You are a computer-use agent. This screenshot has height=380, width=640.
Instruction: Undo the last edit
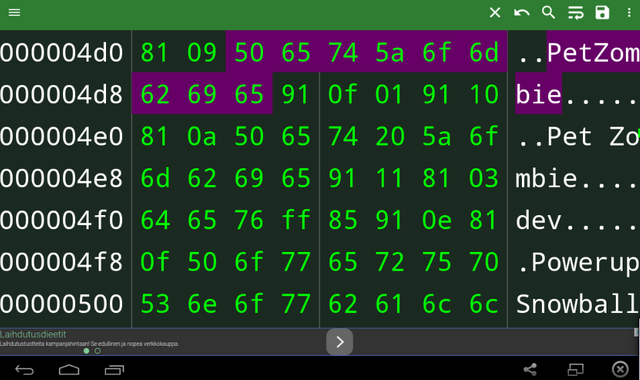pos(522,13)
